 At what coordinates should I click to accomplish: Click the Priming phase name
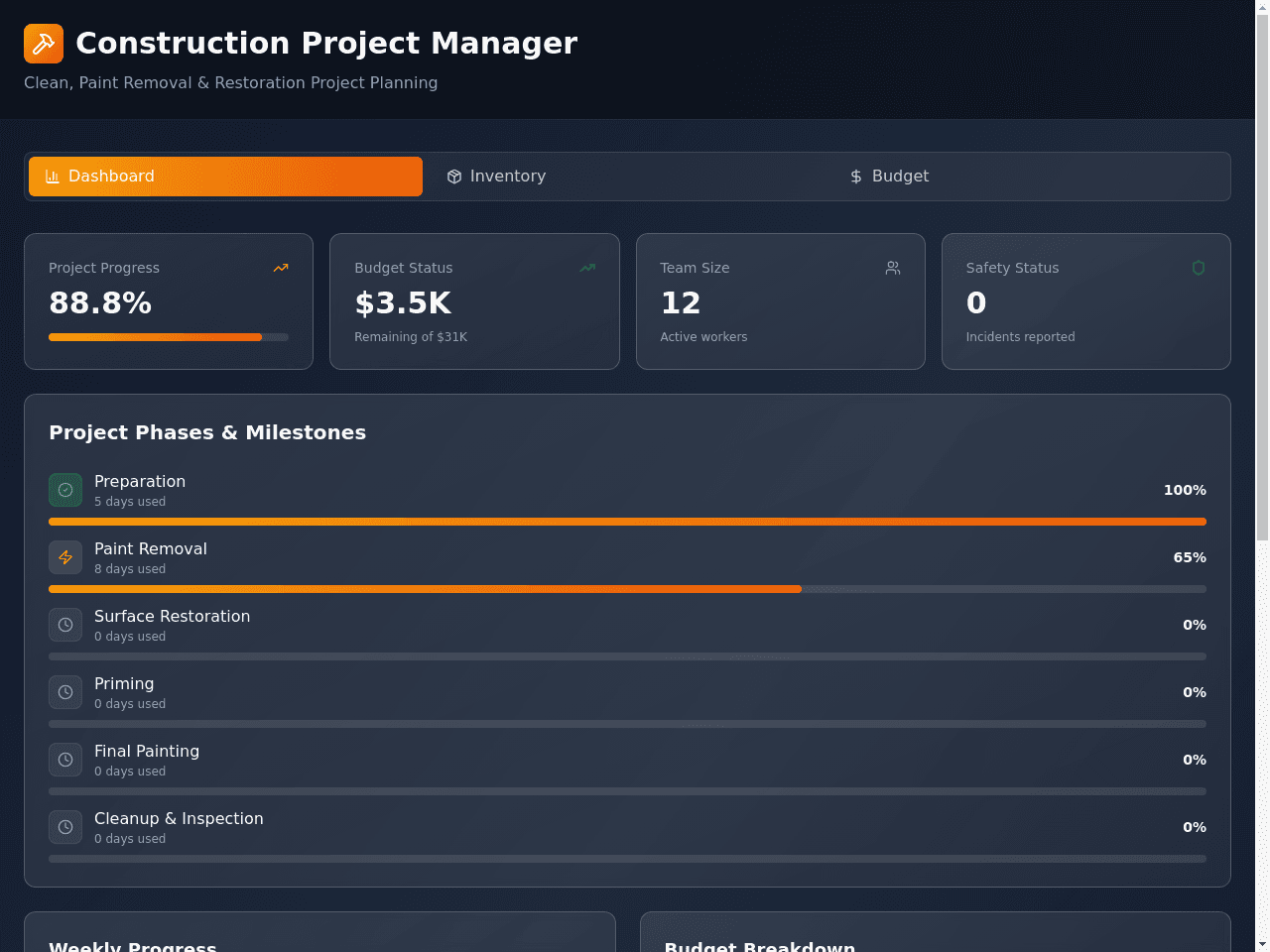tap(124, 683)
